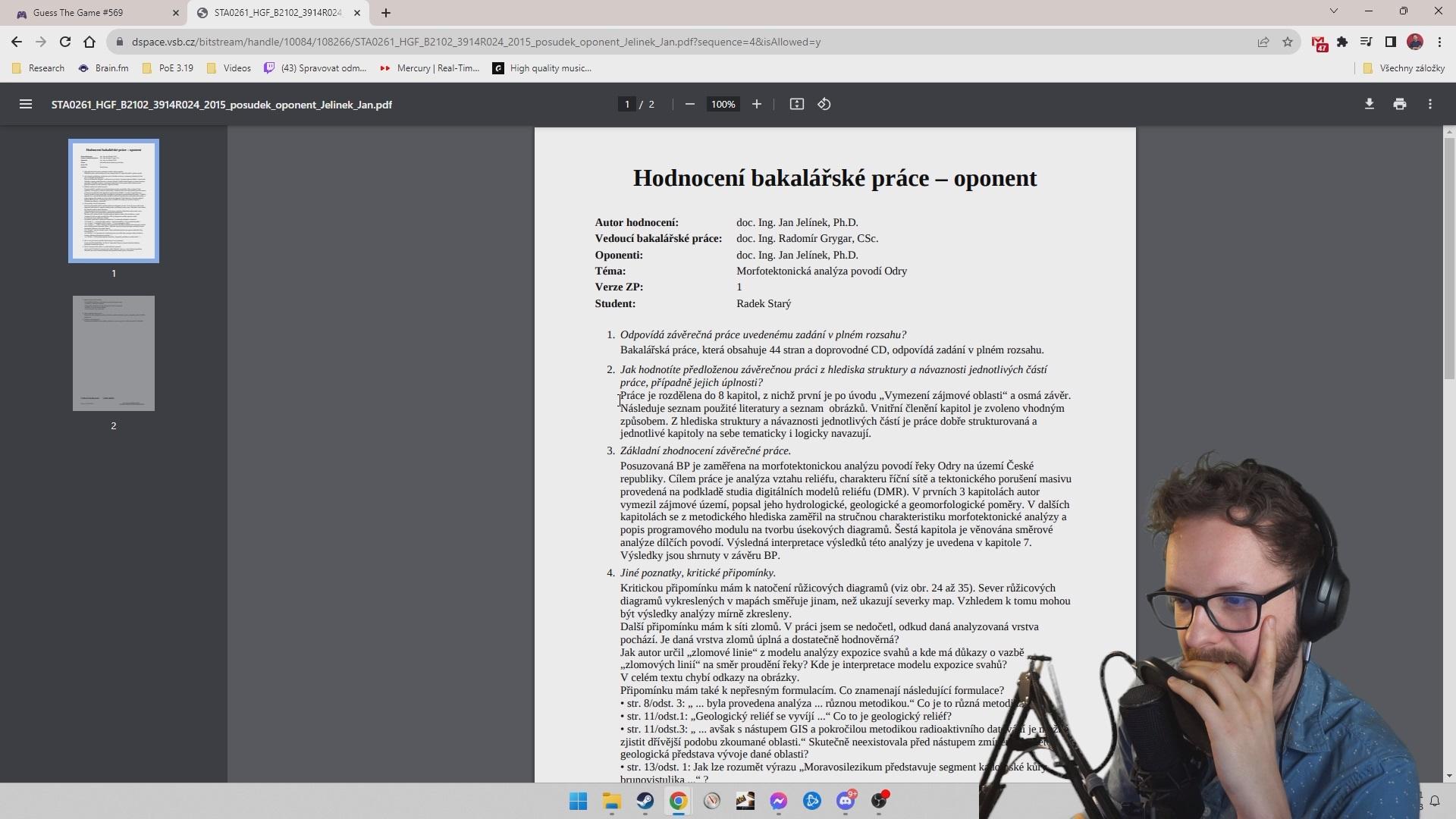Open the Spravovat odm... Twitch bookmark
1456x819 pixels.
click(315, 68)
